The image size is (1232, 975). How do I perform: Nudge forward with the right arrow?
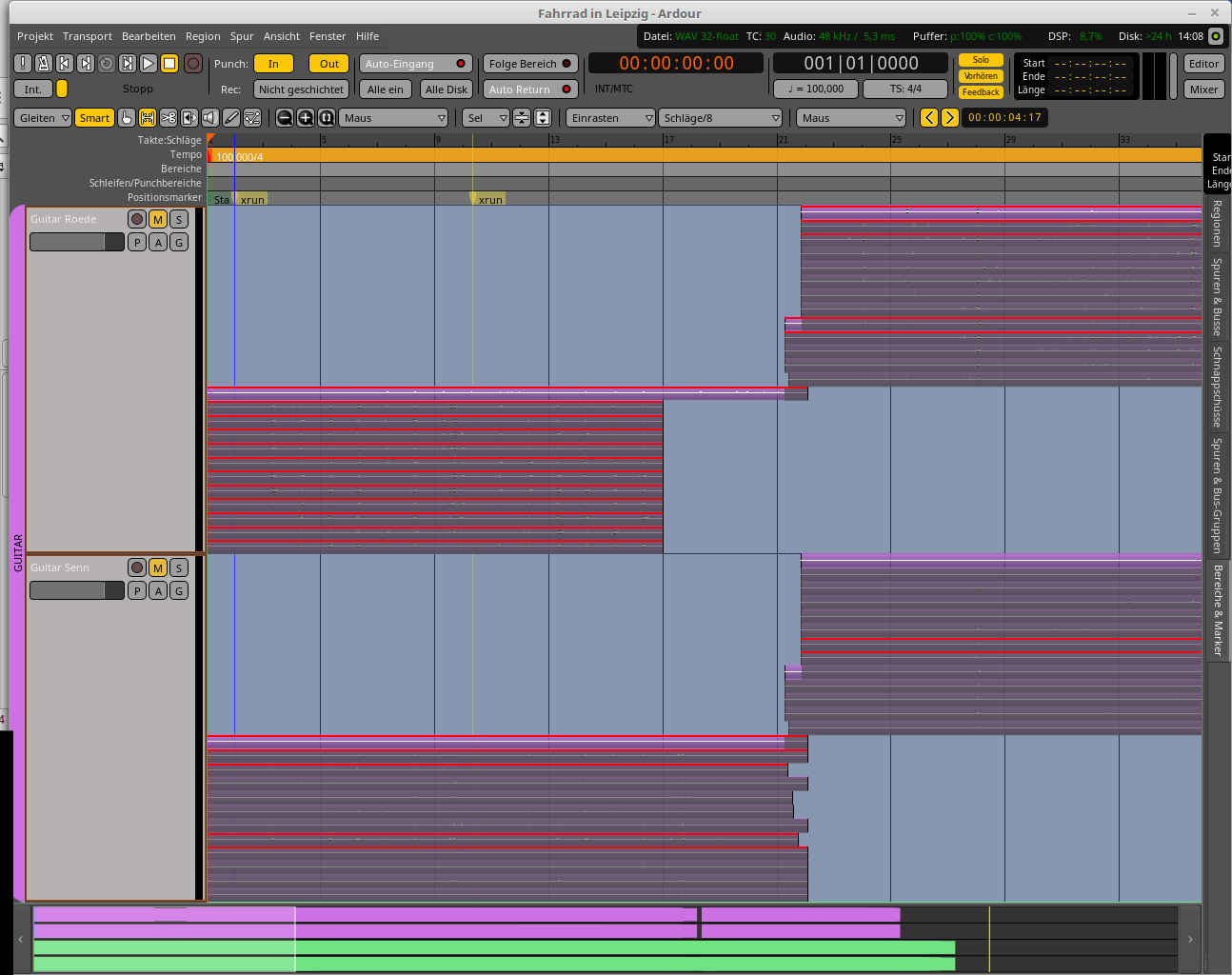point(949,118)
